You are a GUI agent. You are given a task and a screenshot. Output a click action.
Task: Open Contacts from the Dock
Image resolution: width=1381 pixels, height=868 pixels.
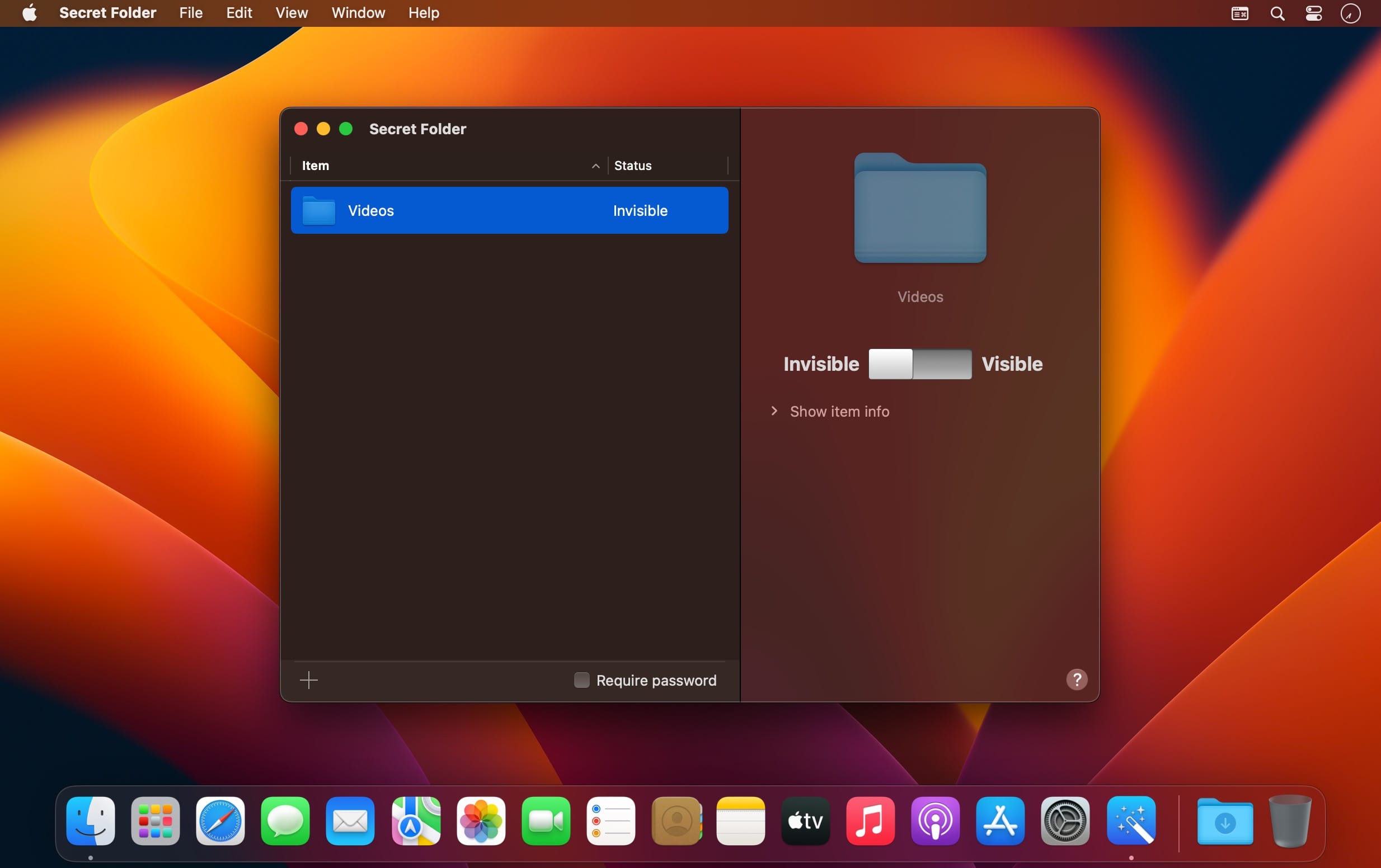pos(676,820)
